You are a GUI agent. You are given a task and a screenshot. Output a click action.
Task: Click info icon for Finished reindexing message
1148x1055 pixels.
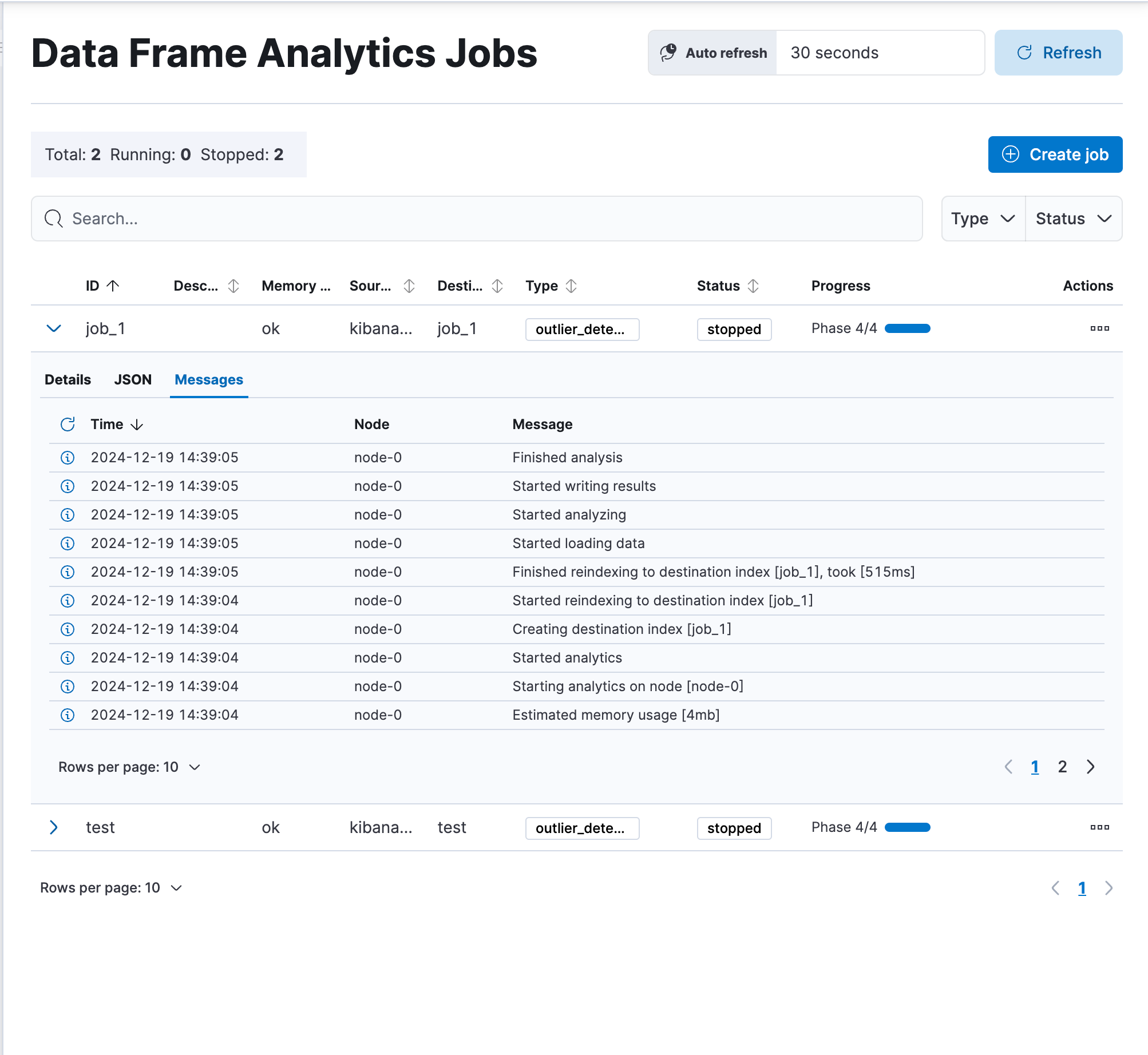point(68,572)
